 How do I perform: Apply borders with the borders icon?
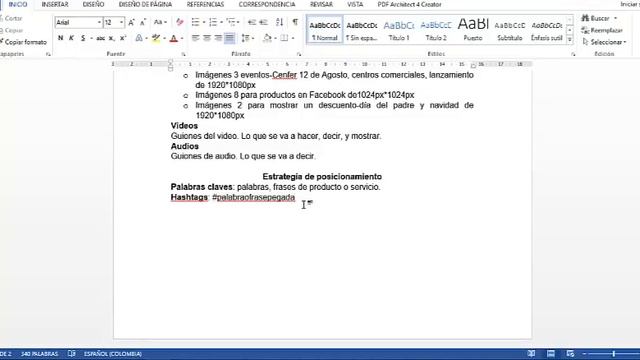[x=284, y=38]
